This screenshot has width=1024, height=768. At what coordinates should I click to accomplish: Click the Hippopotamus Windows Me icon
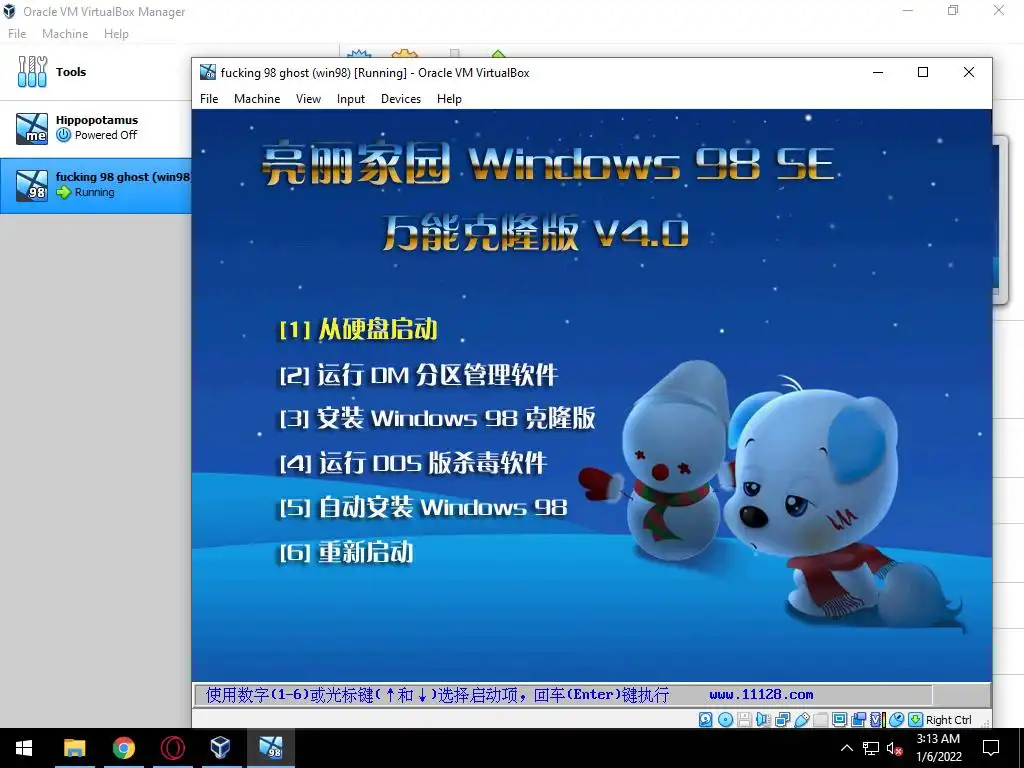pyautogui.click(x=32, y=128)
